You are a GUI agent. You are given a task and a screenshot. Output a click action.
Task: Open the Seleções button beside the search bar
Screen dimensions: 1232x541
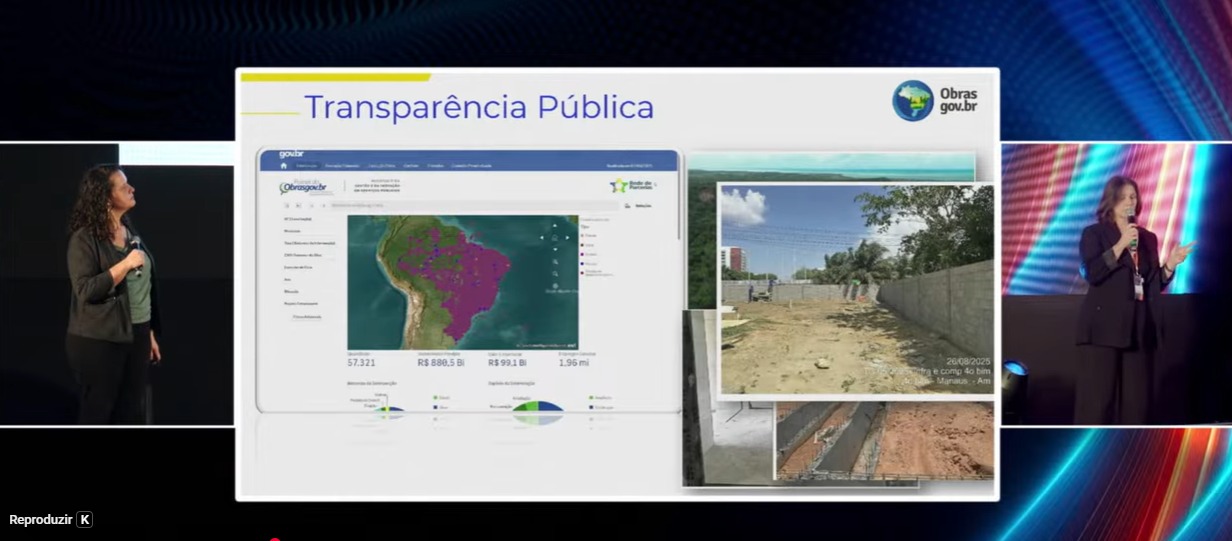638,206
